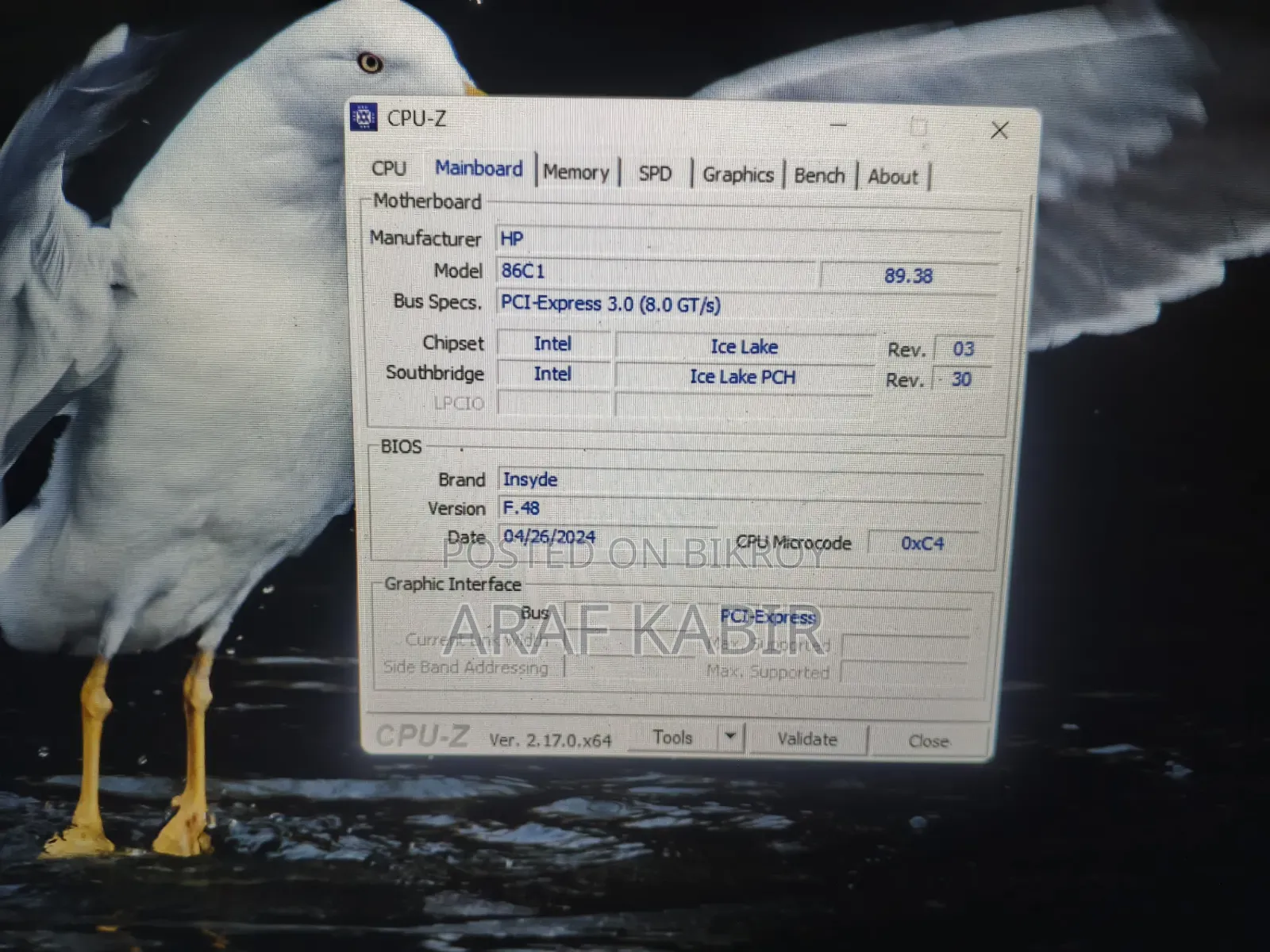Open the SPD tab
Image resolution: width=1270 pixels, height=952 pixels.
655,174
